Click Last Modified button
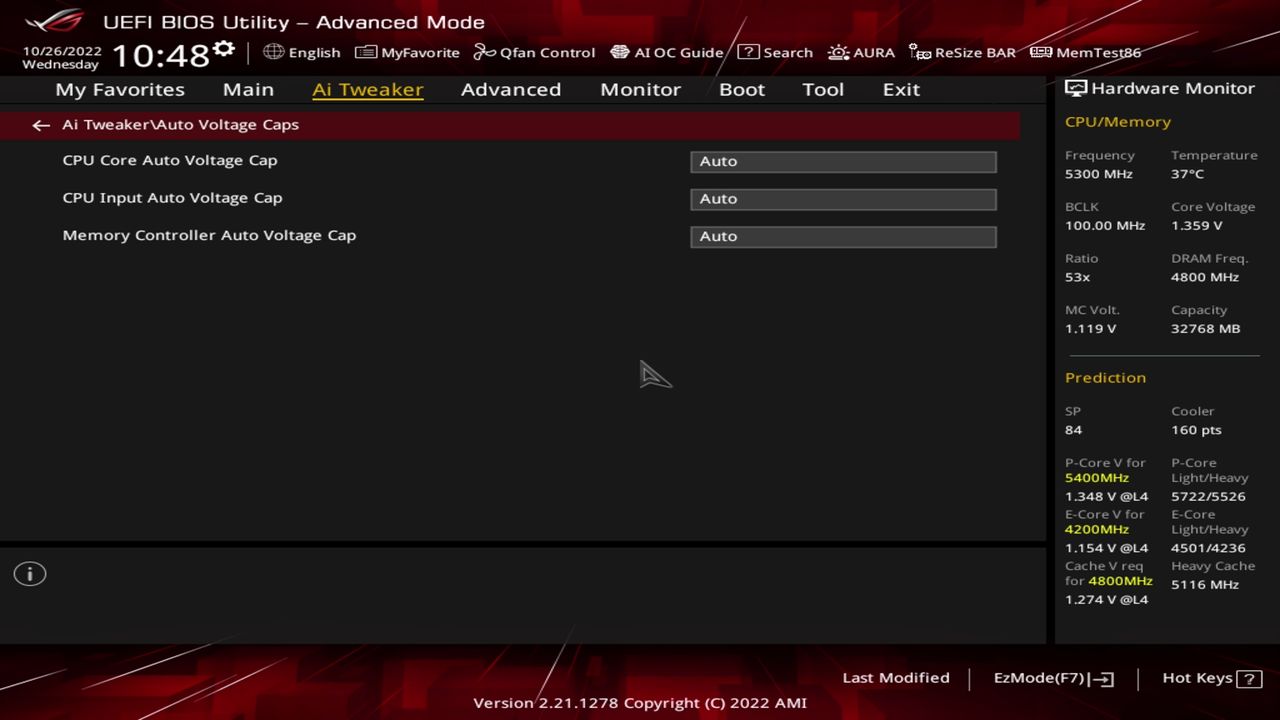Image resolution: width=1280 pixels, height=720 pixels. [x=896, y=678]
